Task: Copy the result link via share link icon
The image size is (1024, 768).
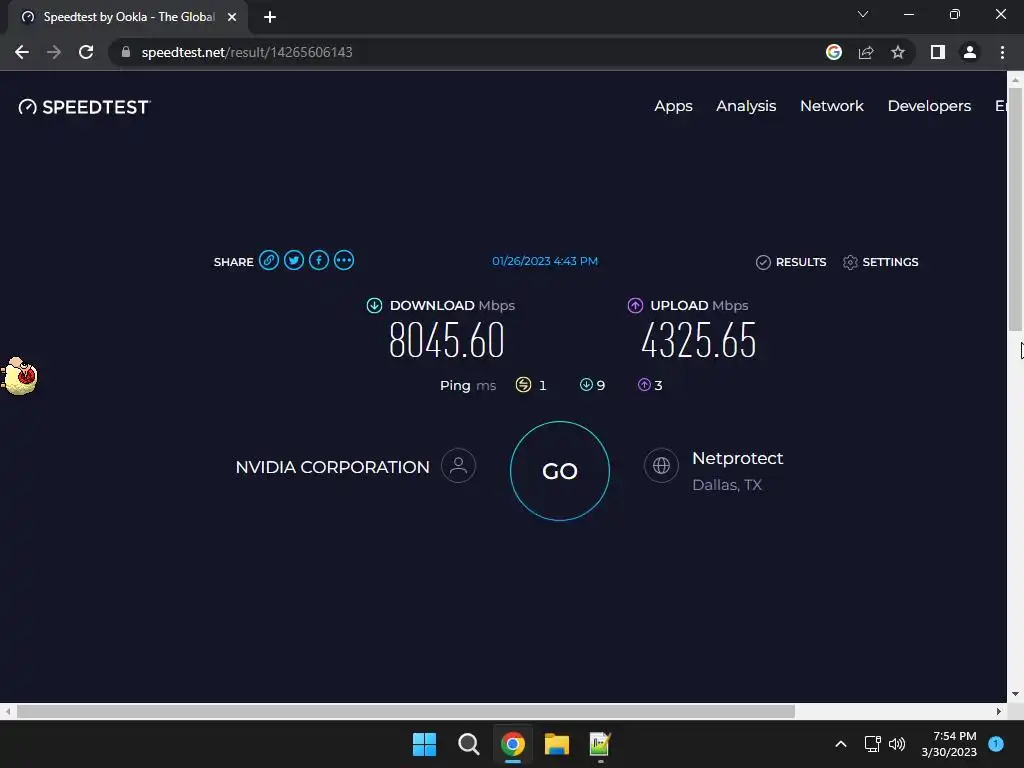Action: tap(268, 261)
